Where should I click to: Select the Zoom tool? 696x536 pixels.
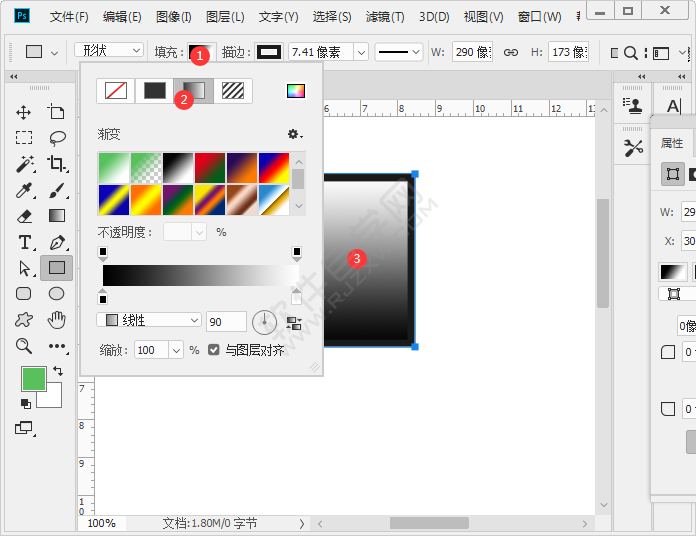coord(24,346)
